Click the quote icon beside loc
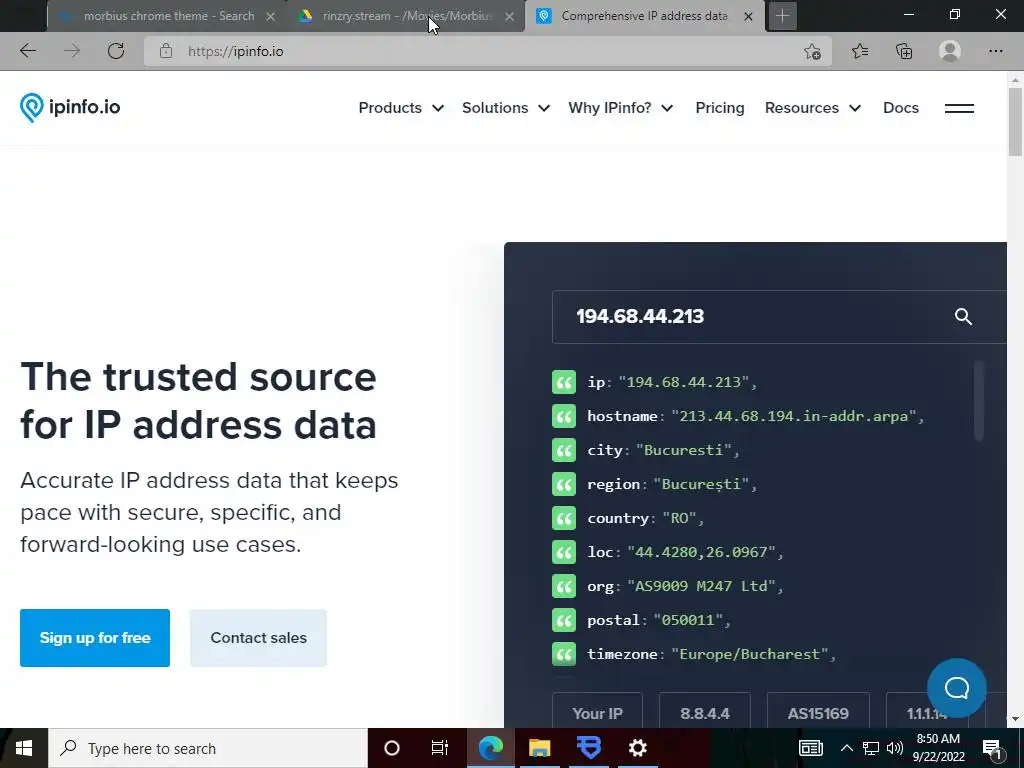 [564, 552]
